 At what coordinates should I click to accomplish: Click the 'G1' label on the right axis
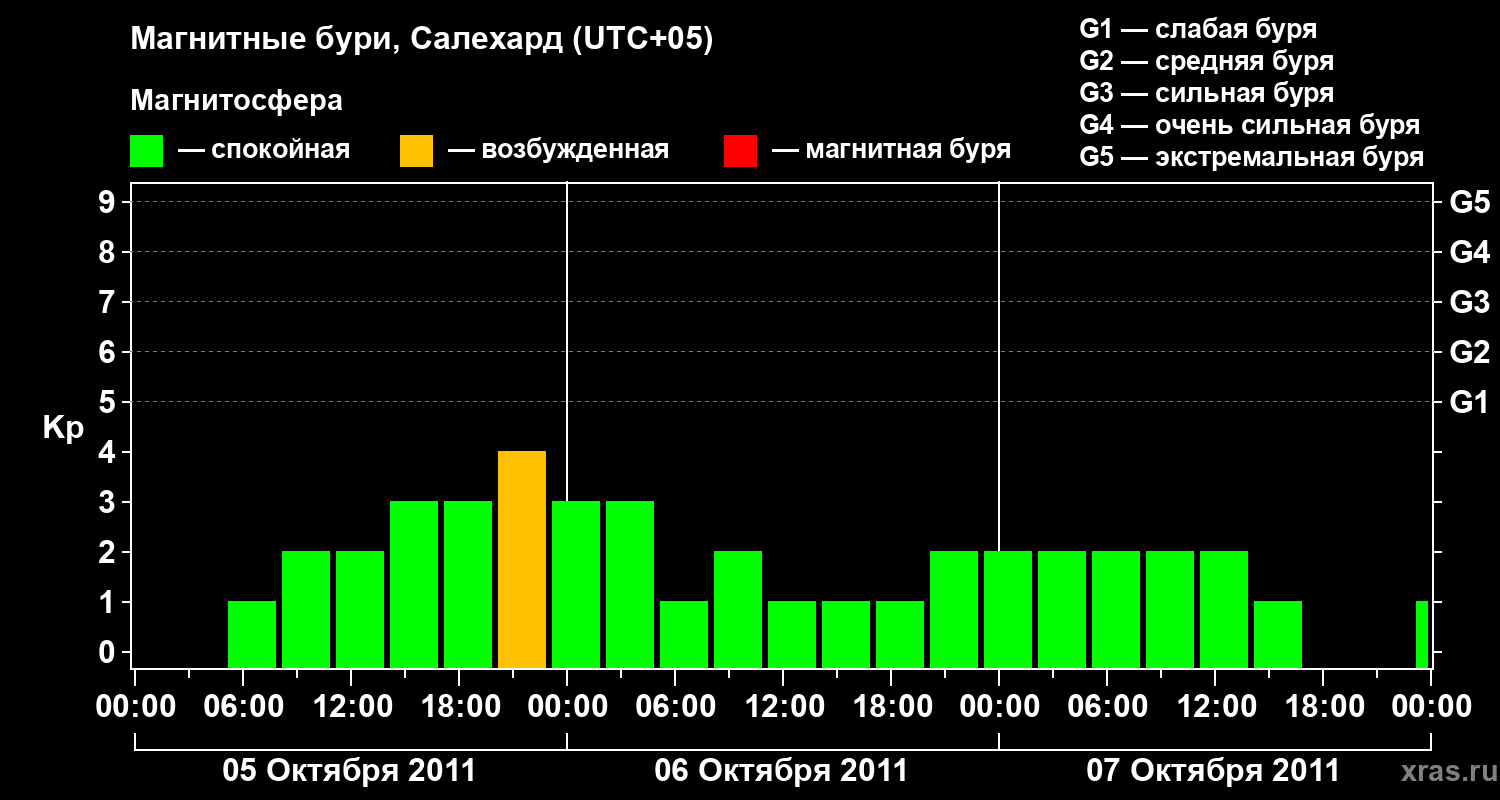(x=1469, y=402)
